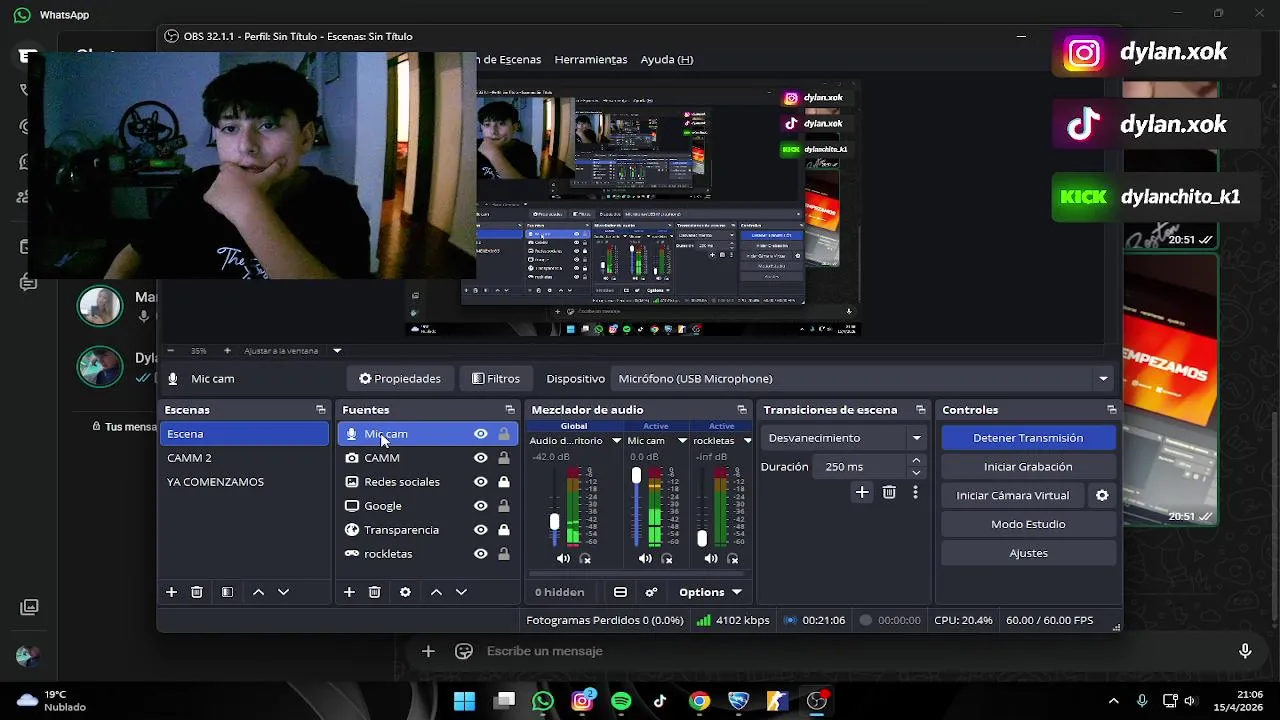Screen dimensions: 1280x720
Task: Enter Modo Estudio
Action: [1028, 524]
